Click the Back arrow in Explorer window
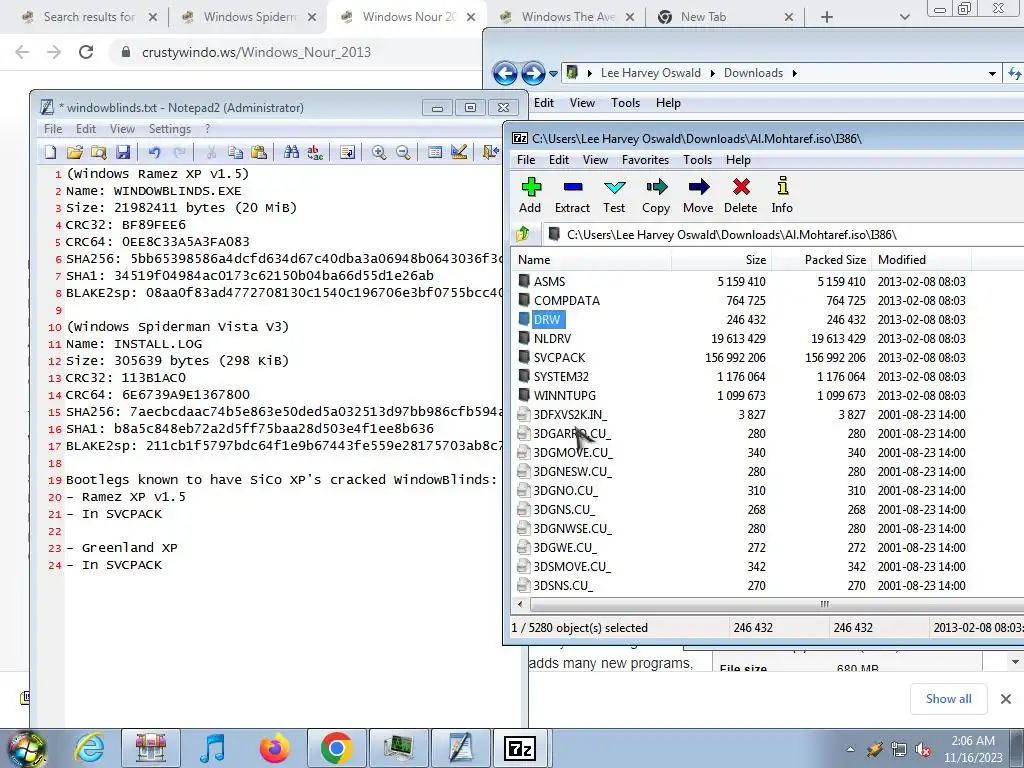The height and width of the screenshot is (768, 1024). [x=505, y=73]
